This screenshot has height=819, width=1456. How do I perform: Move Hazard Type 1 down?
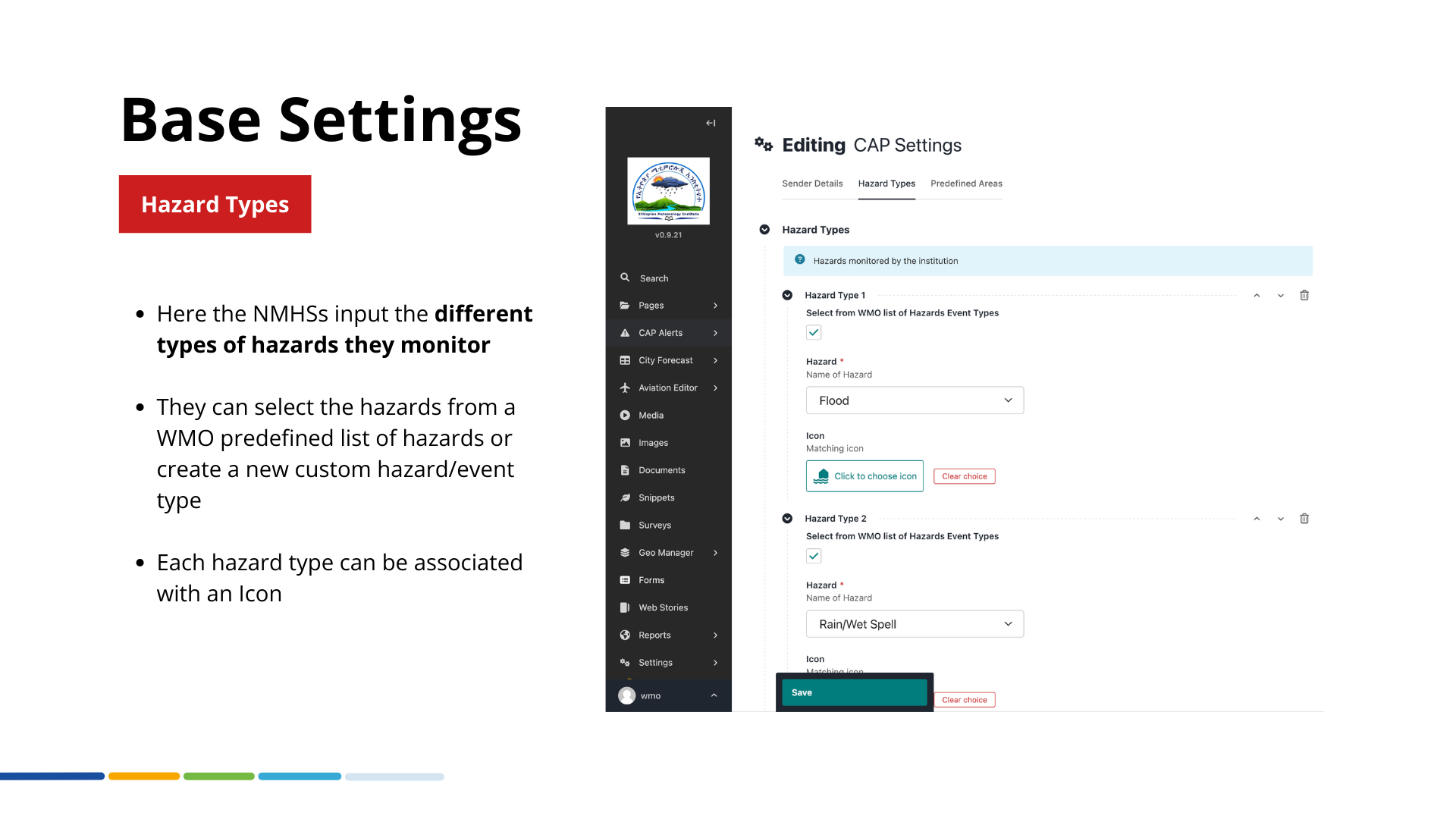pyautogui.click(x=1281, y=296)
